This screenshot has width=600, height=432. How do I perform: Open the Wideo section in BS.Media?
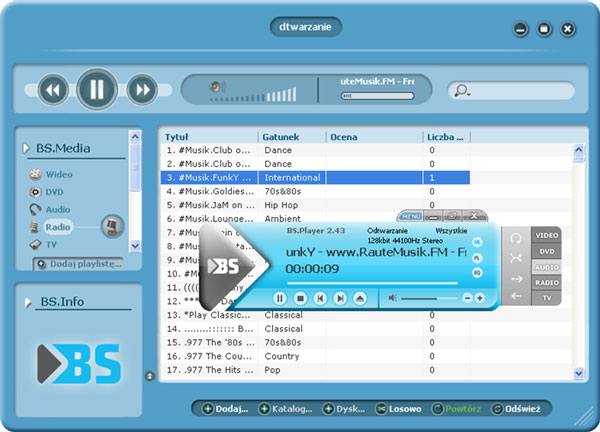[58, 174]
